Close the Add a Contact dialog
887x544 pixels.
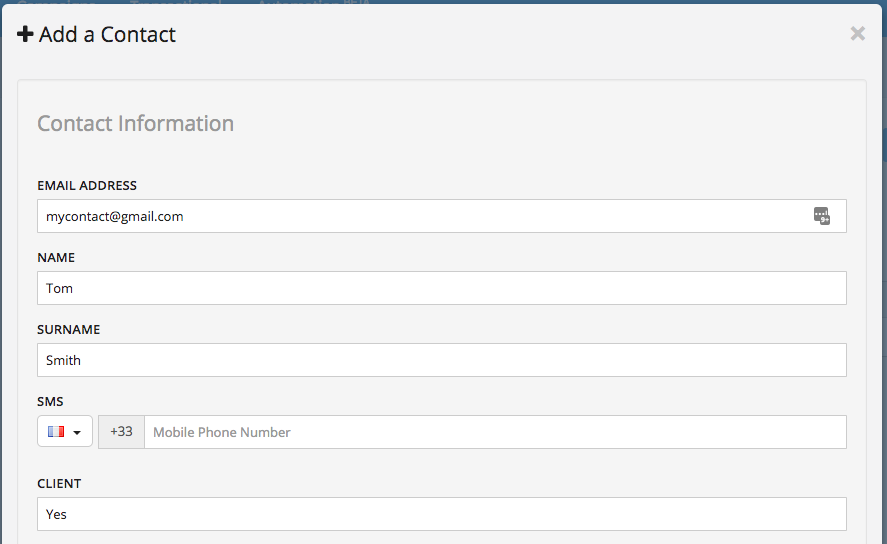858,34
